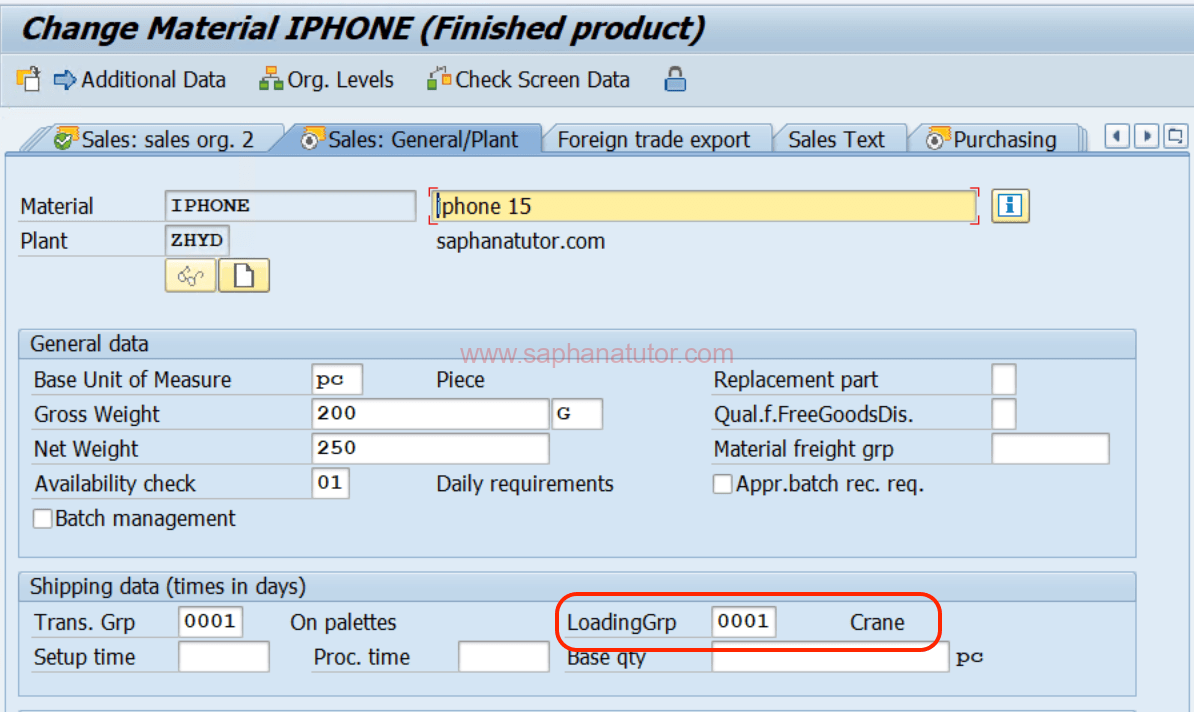Select the Sales: General/Plant tab
The image size is (1194, 712).
point(410,139)
